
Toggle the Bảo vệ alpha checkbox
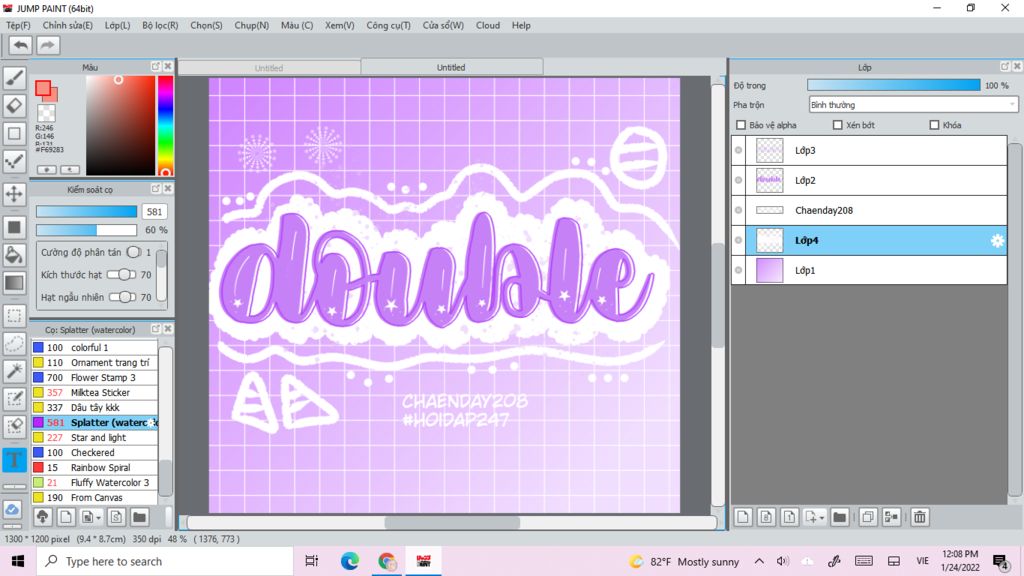[x=741, y=125]
